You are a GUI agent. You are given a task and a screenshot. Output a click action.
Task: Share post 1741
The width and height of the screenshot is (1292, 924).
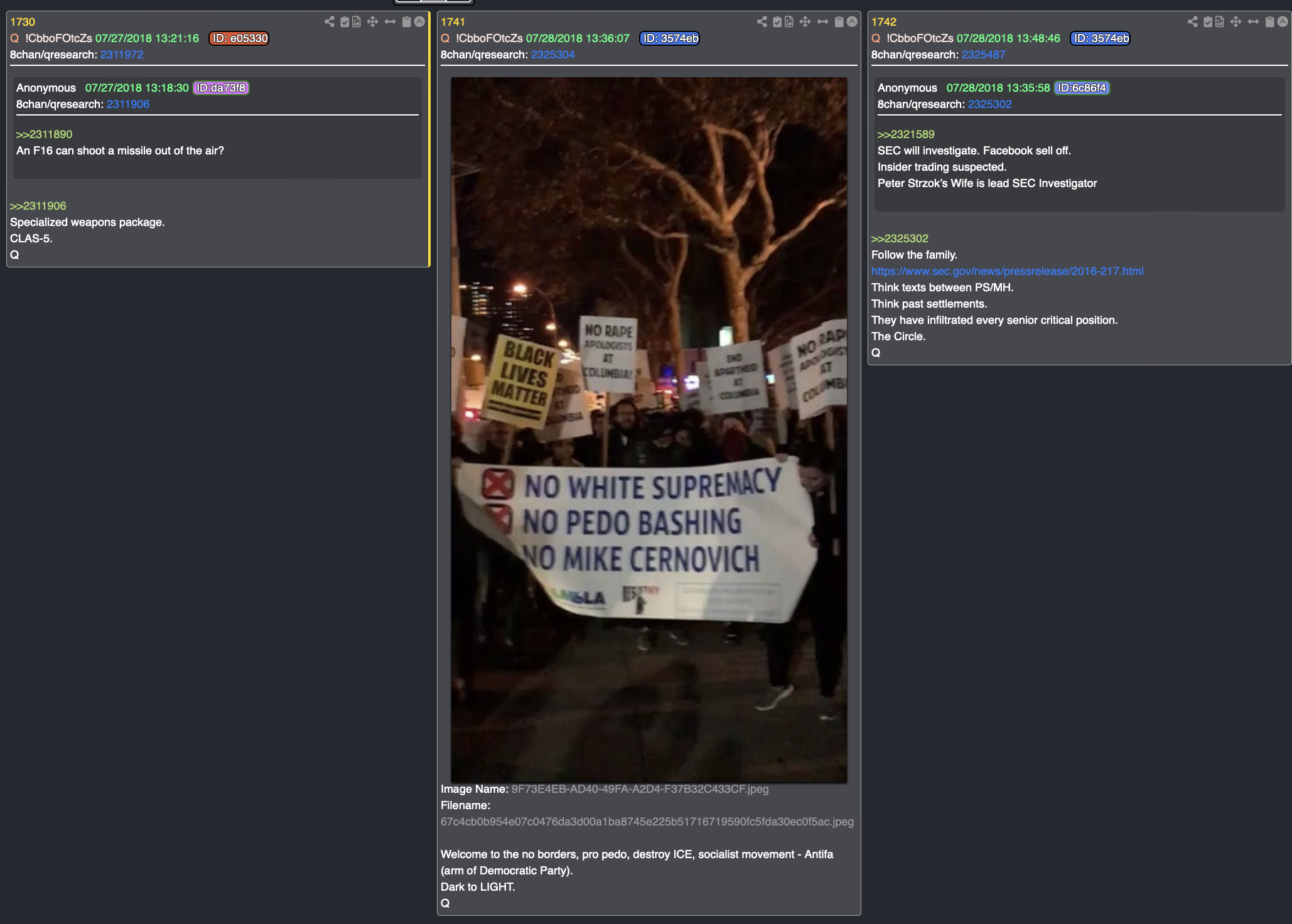[x=762, y=22]
